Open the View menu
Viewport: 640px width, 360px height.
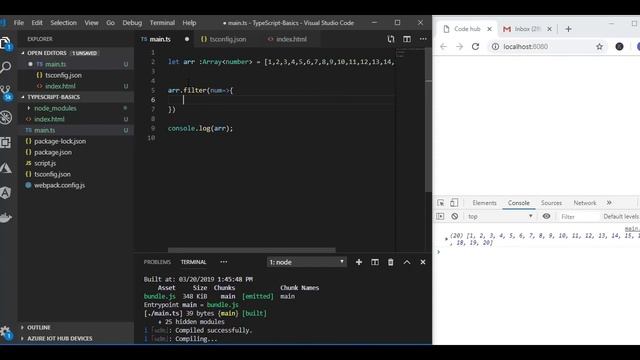91,23
